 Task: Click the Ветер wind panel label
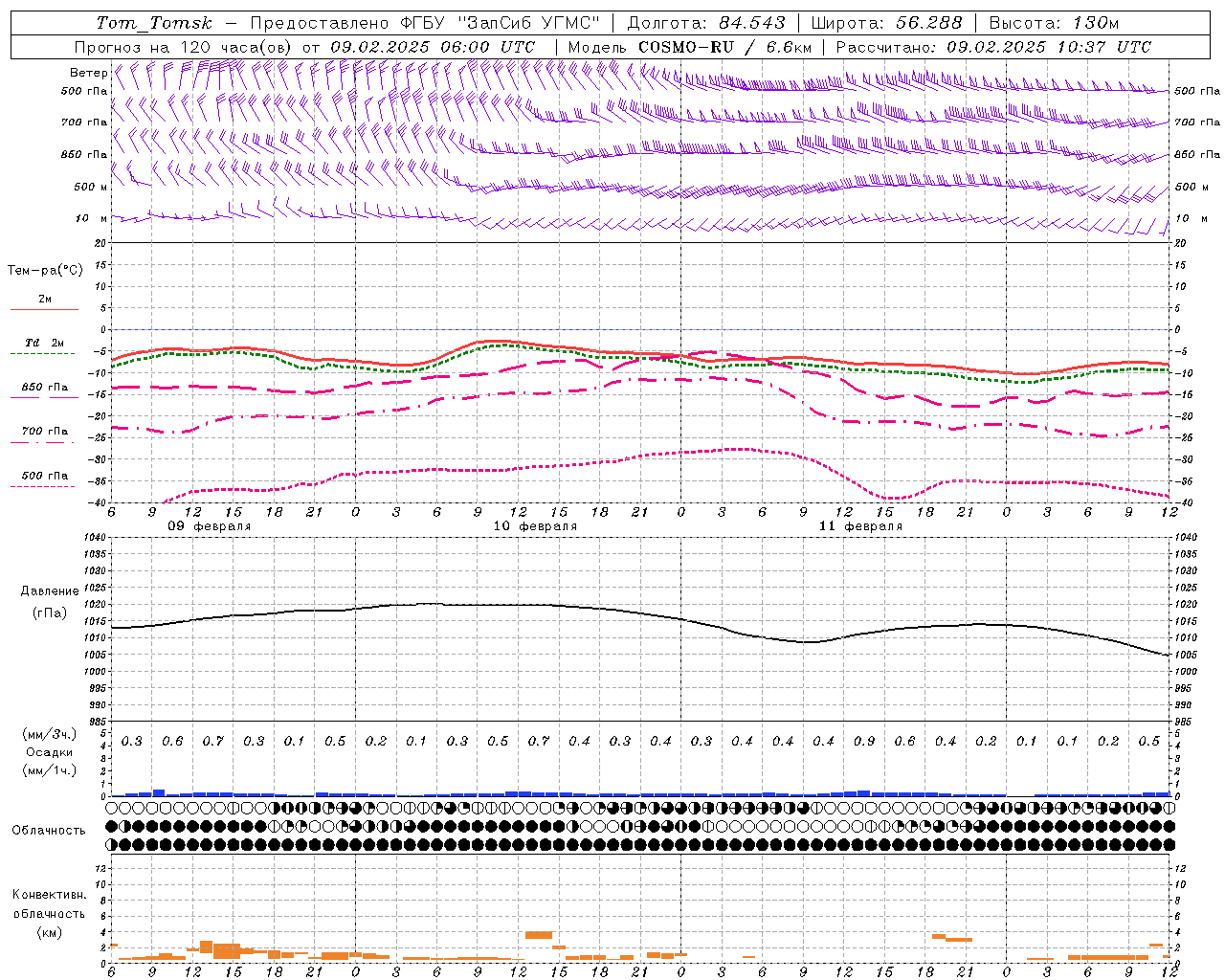[x=88, y=73]
